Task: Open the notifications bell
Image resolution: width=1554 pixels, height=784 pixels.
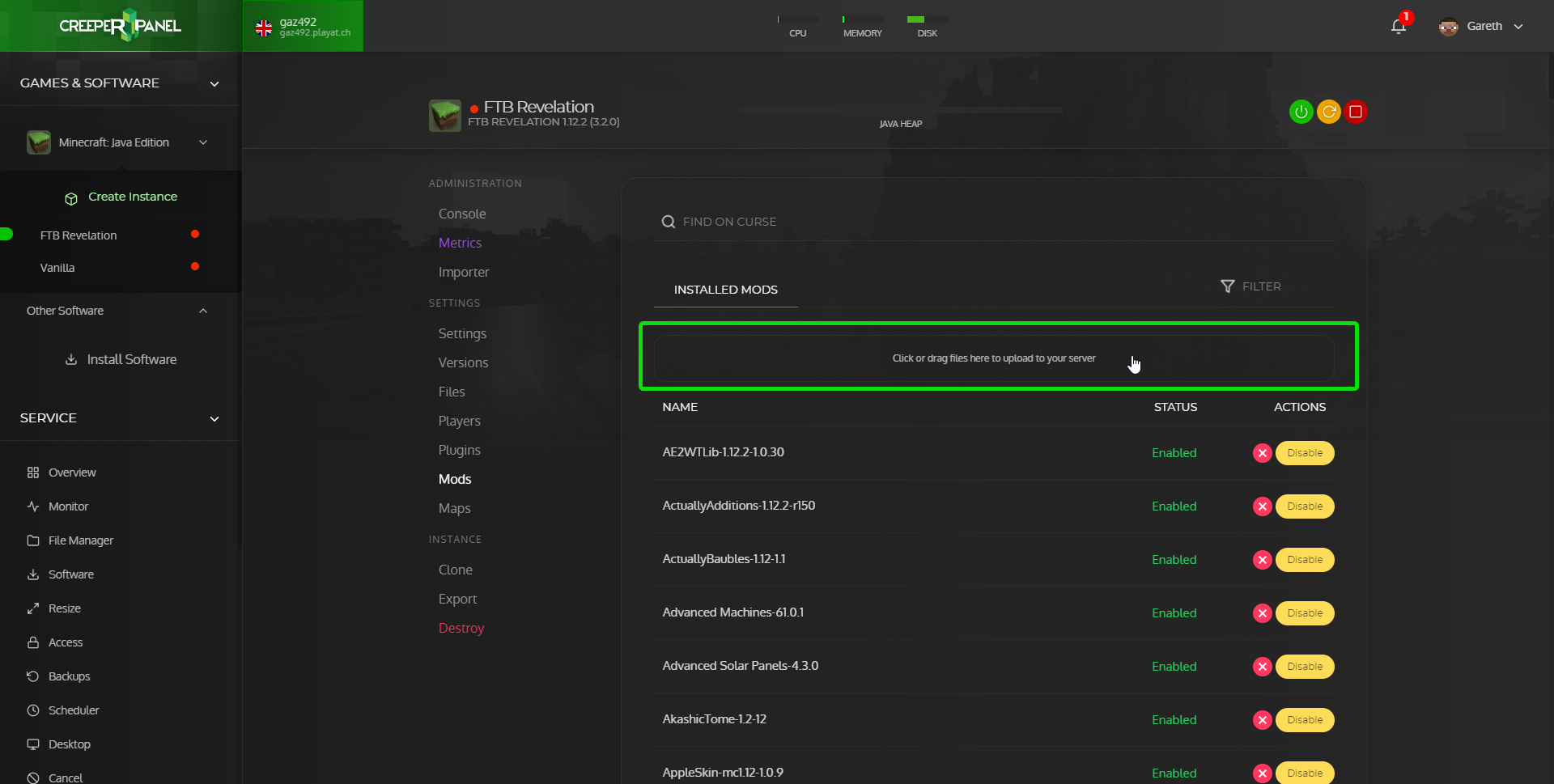Action: [1399, 27]
